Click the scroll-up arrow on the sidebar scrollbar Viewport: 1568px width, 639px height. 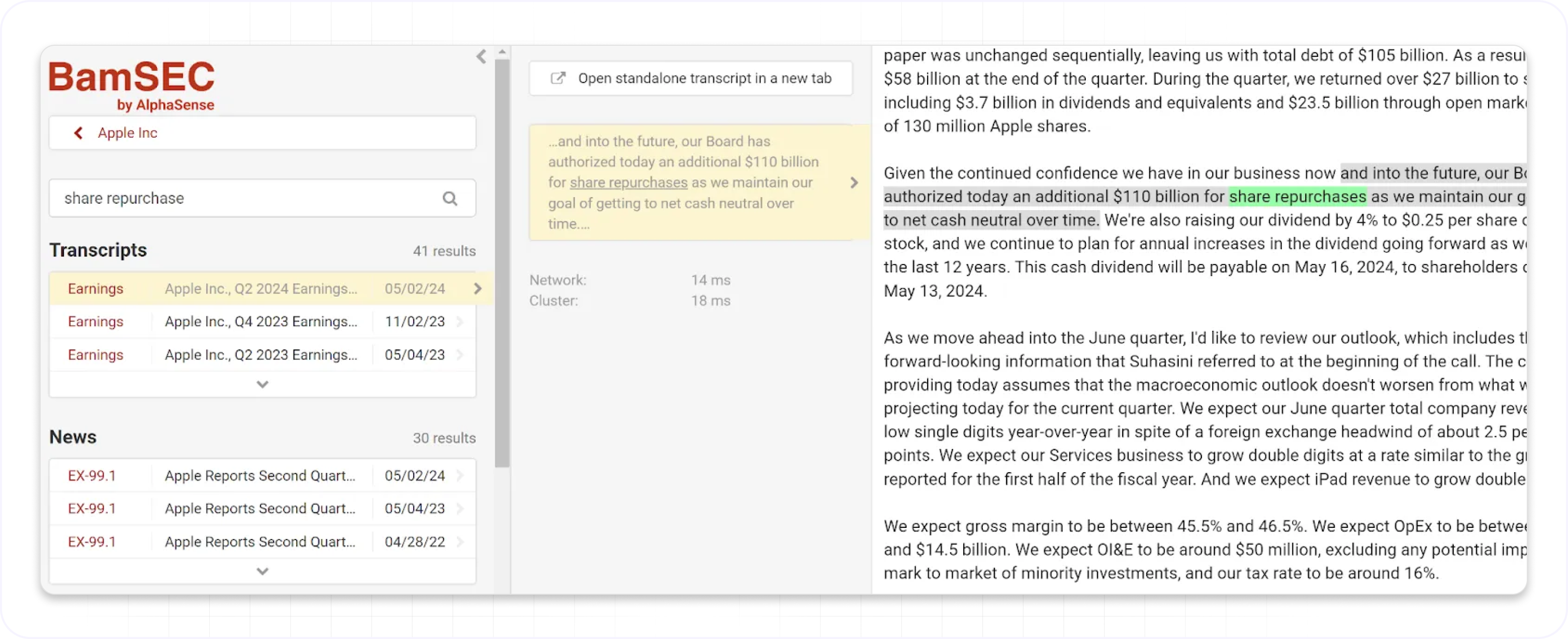coord(502,52)
